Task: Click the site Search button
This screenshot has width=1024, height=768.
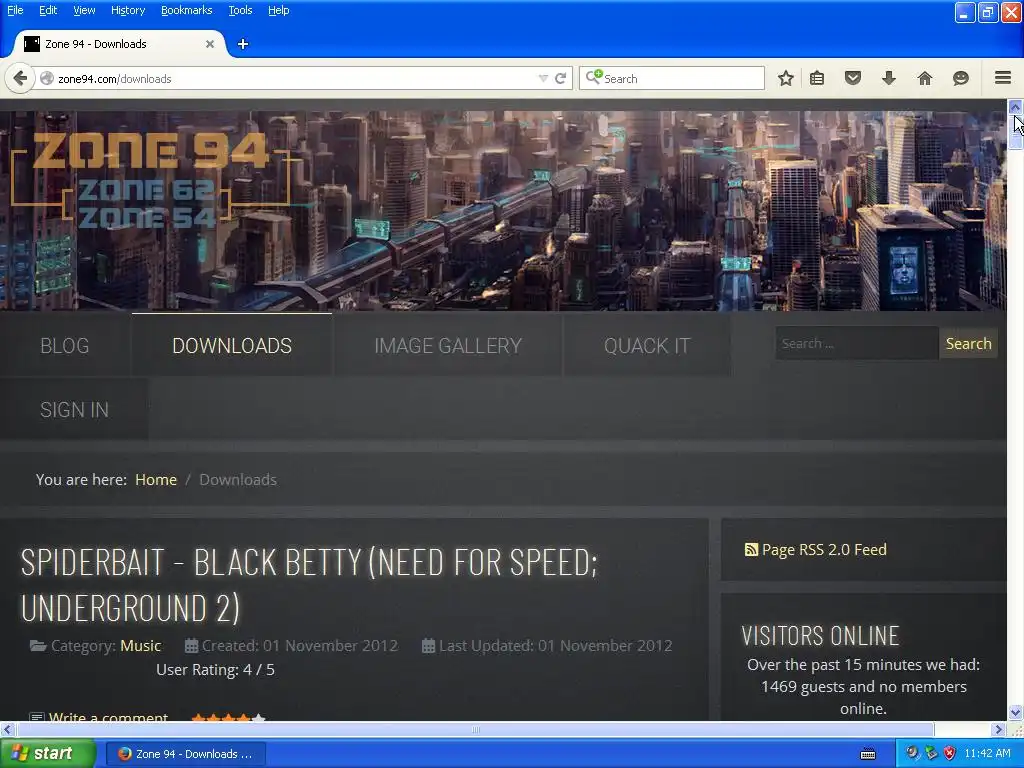Action: [x=968, y=344]
